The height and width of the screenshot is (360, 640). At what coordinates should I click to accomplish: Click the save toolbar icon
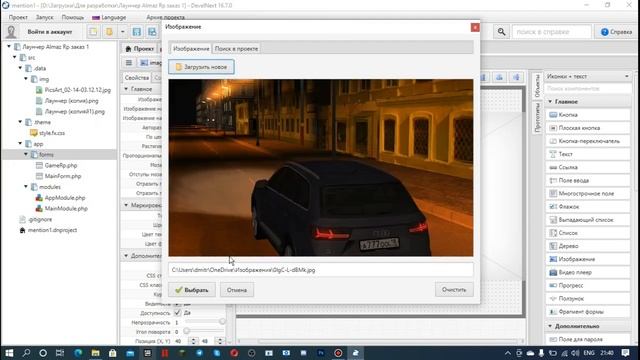(137, 32)
